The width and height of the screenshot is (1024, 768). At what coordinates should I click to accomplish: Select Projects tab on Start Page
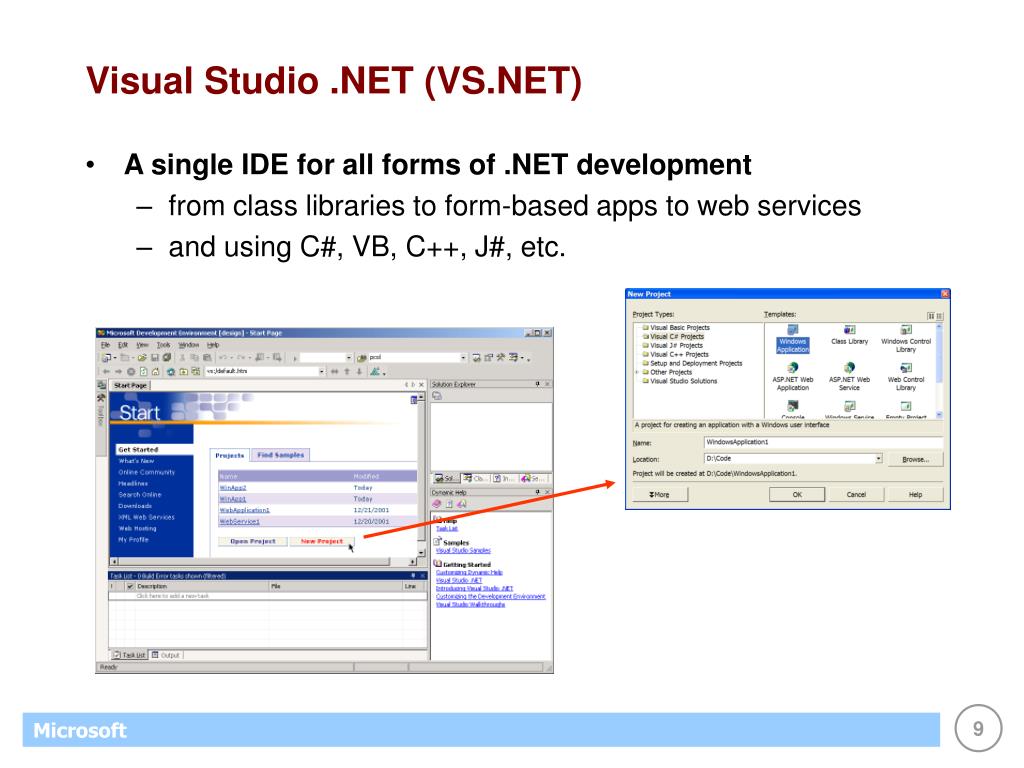point(230,455)
